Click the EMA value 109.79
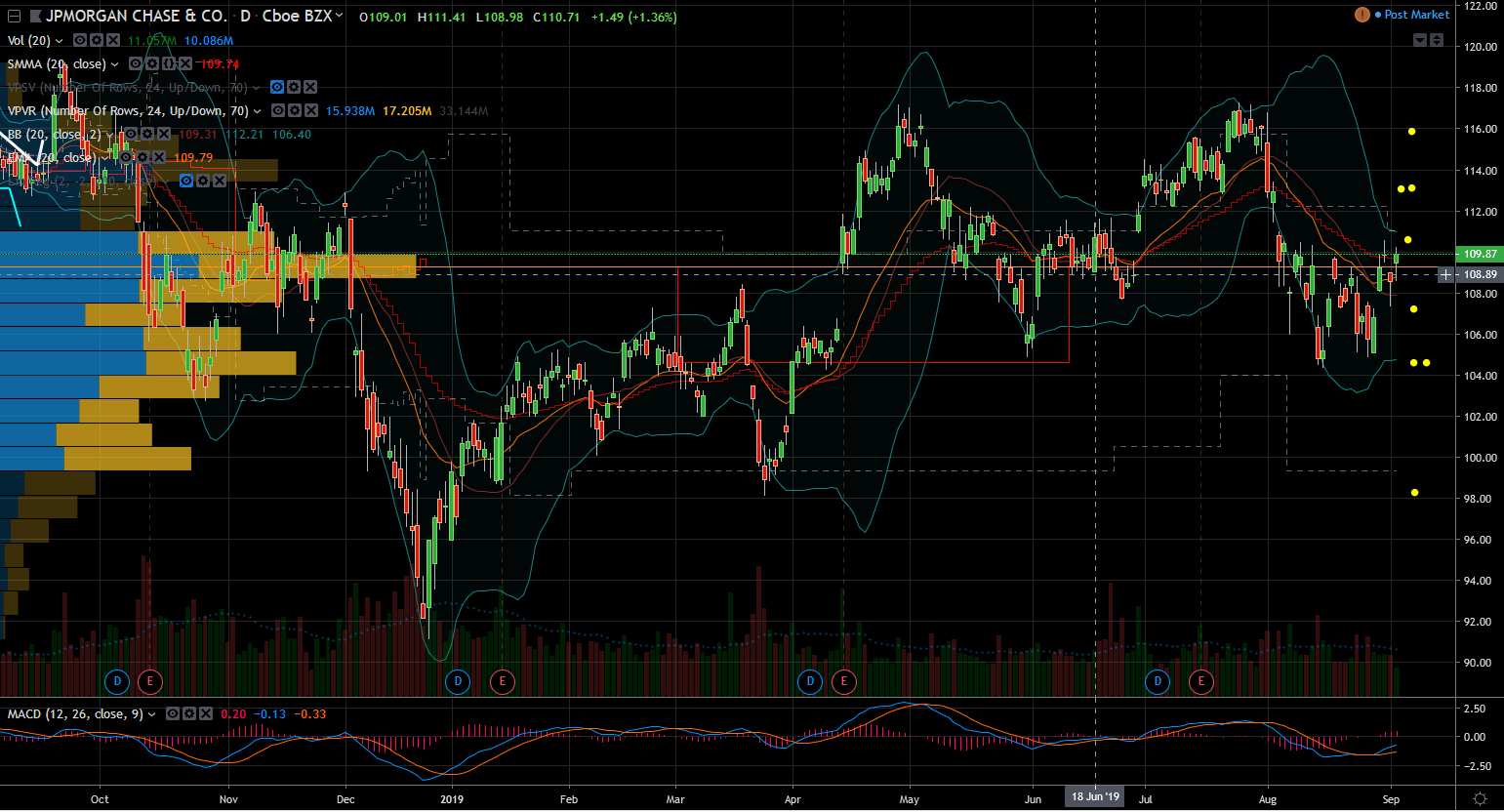1504x812 pixels. 193,158
